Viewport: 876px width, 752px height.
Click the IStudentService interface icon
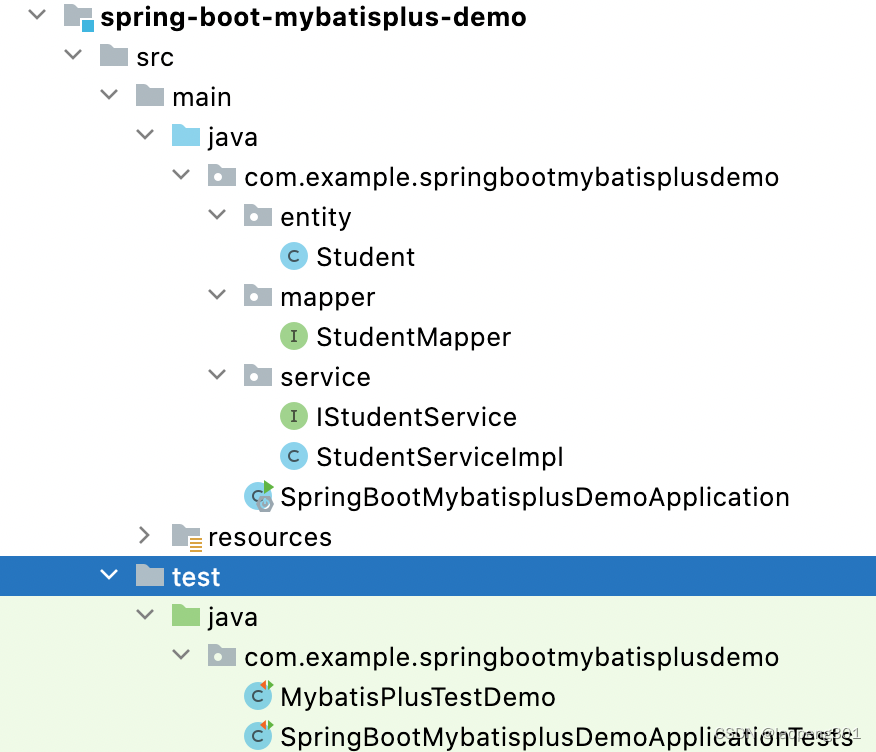coord(293,417)
